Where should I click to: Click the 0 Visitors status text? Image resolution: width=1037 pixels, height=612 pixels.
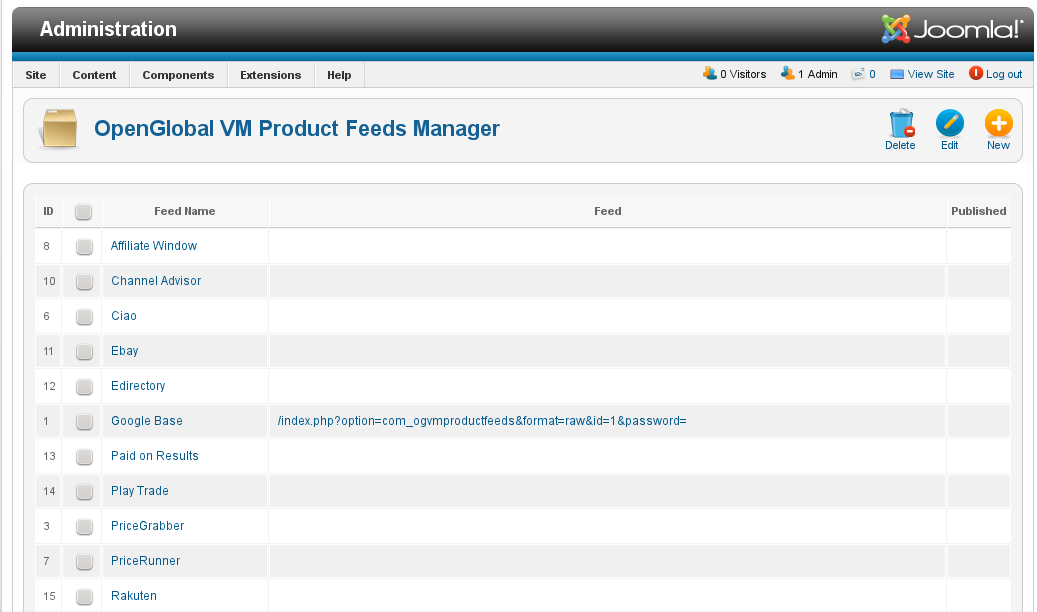[743, 74]
